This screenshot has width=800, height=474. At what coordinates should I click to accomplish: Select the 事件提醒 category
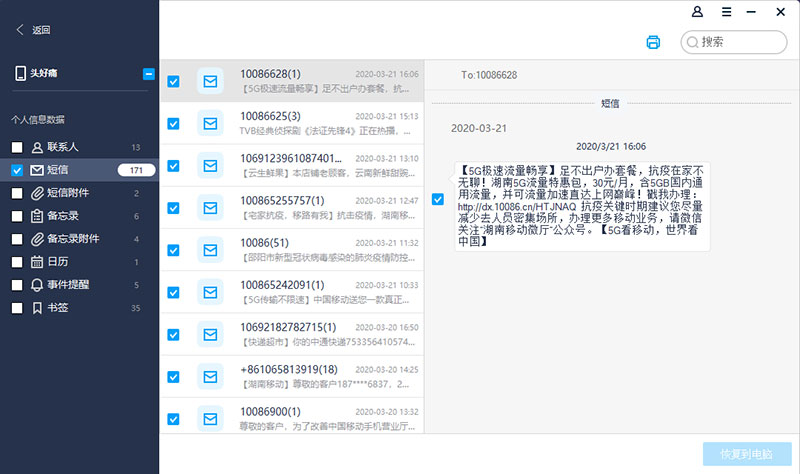click(68, 284)
